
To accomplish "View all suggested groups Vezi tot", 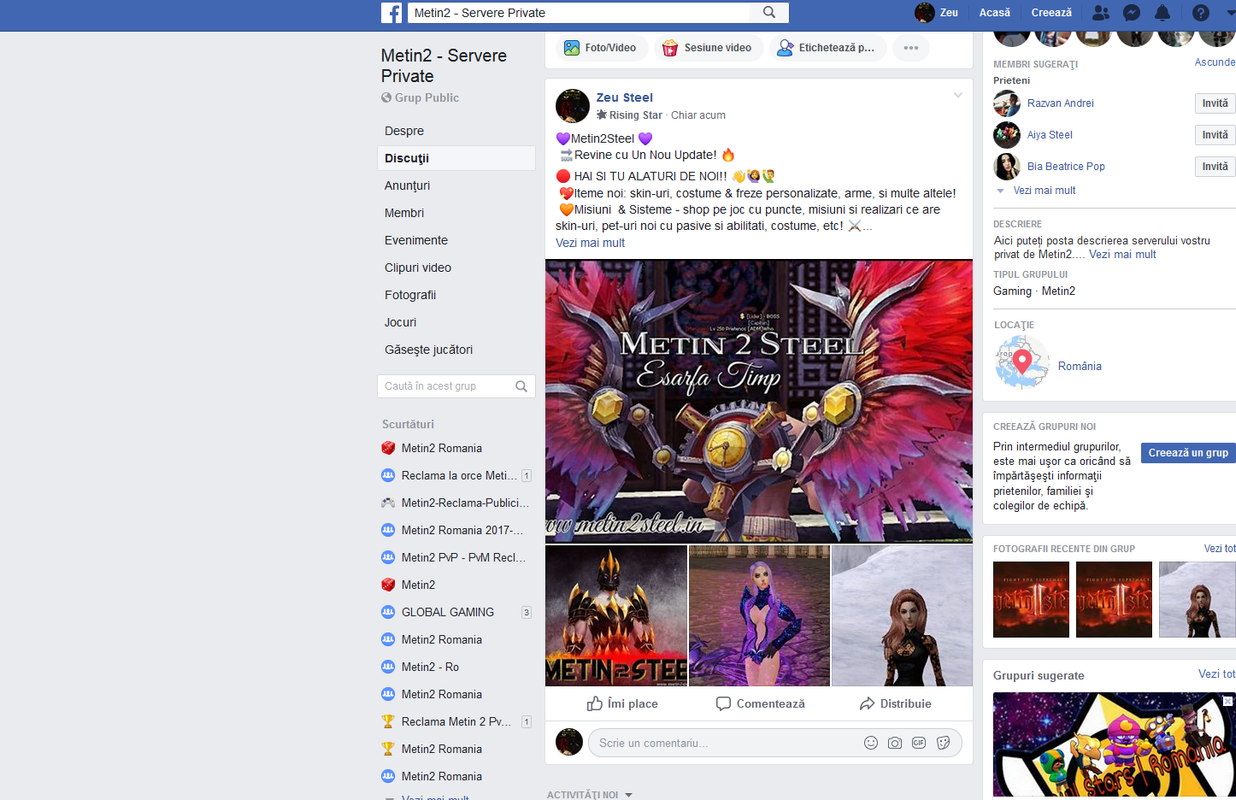I will [x=1217, y=674].
